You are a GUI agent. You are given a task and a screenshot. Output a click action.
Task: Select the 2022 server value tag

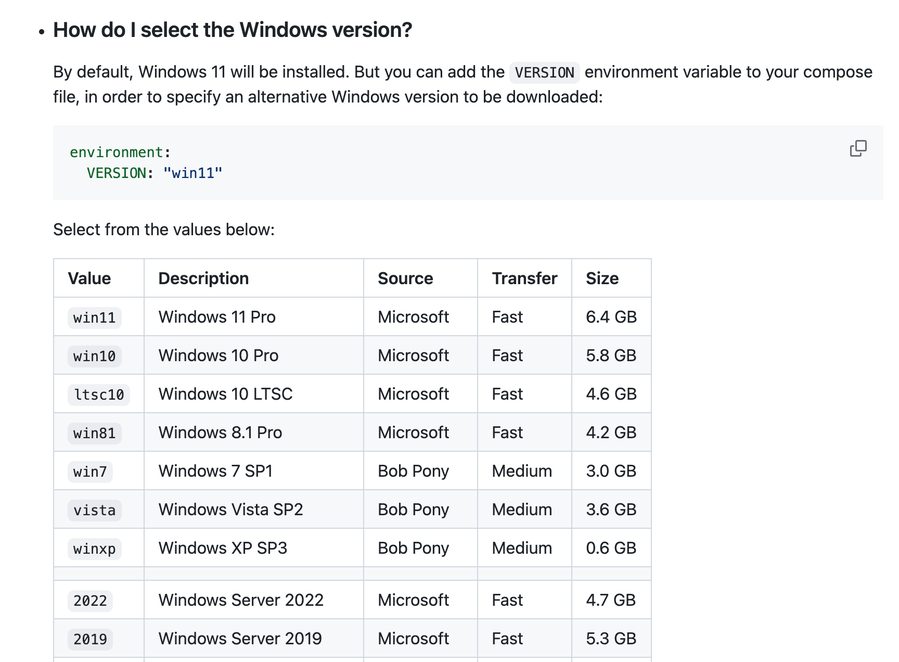[x=90, y=600]
